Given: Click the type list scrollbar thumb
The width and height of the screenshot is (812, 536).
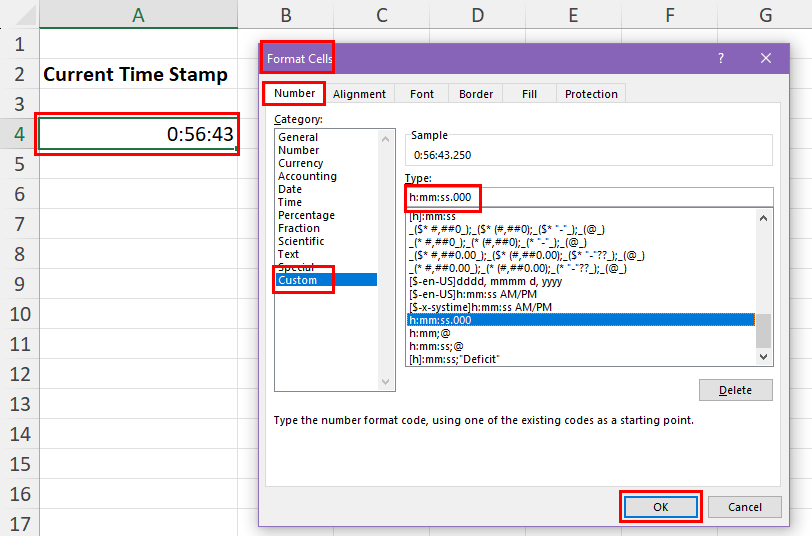Looking at the screenshot, I should tap(763, 330).
